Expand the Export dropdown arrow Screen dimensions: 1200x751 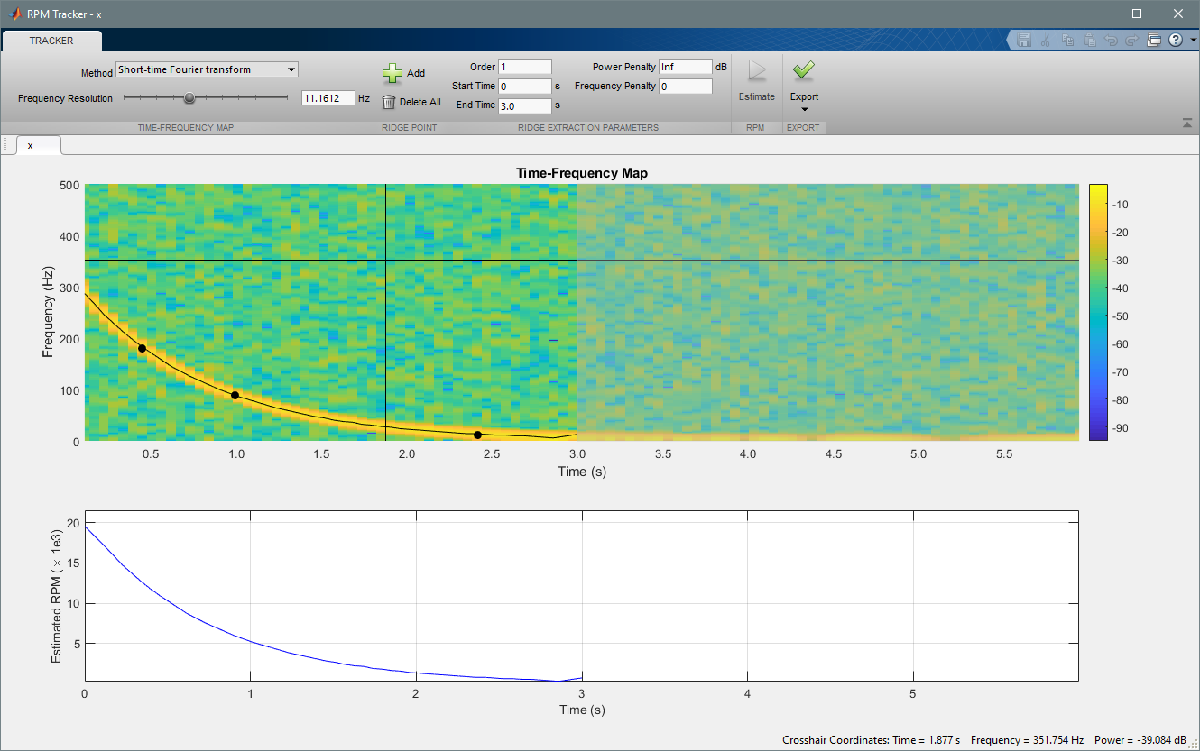pos(804,109)
